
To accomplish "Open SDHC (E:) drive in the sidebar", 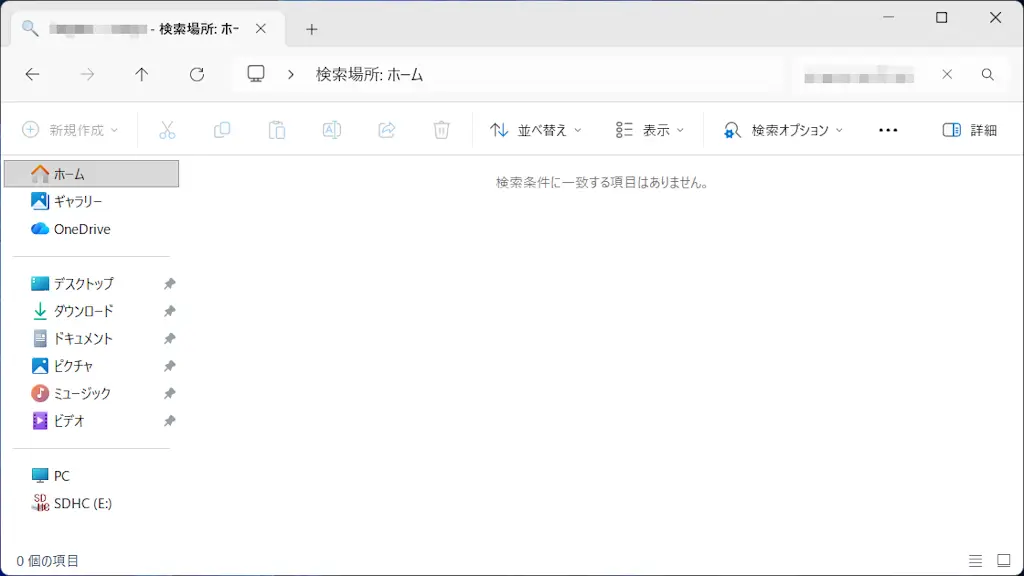I will (x=85, y=503).
